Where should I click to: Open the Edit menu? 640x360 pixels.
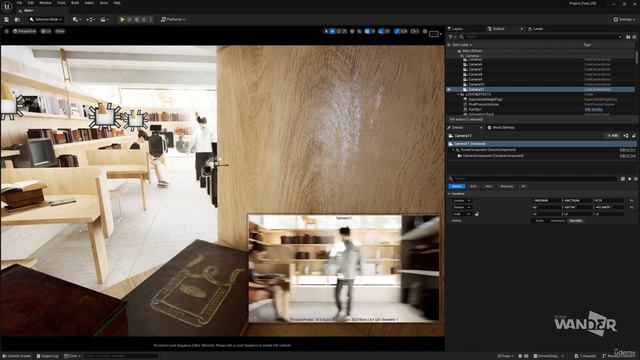tap(31, 3)
